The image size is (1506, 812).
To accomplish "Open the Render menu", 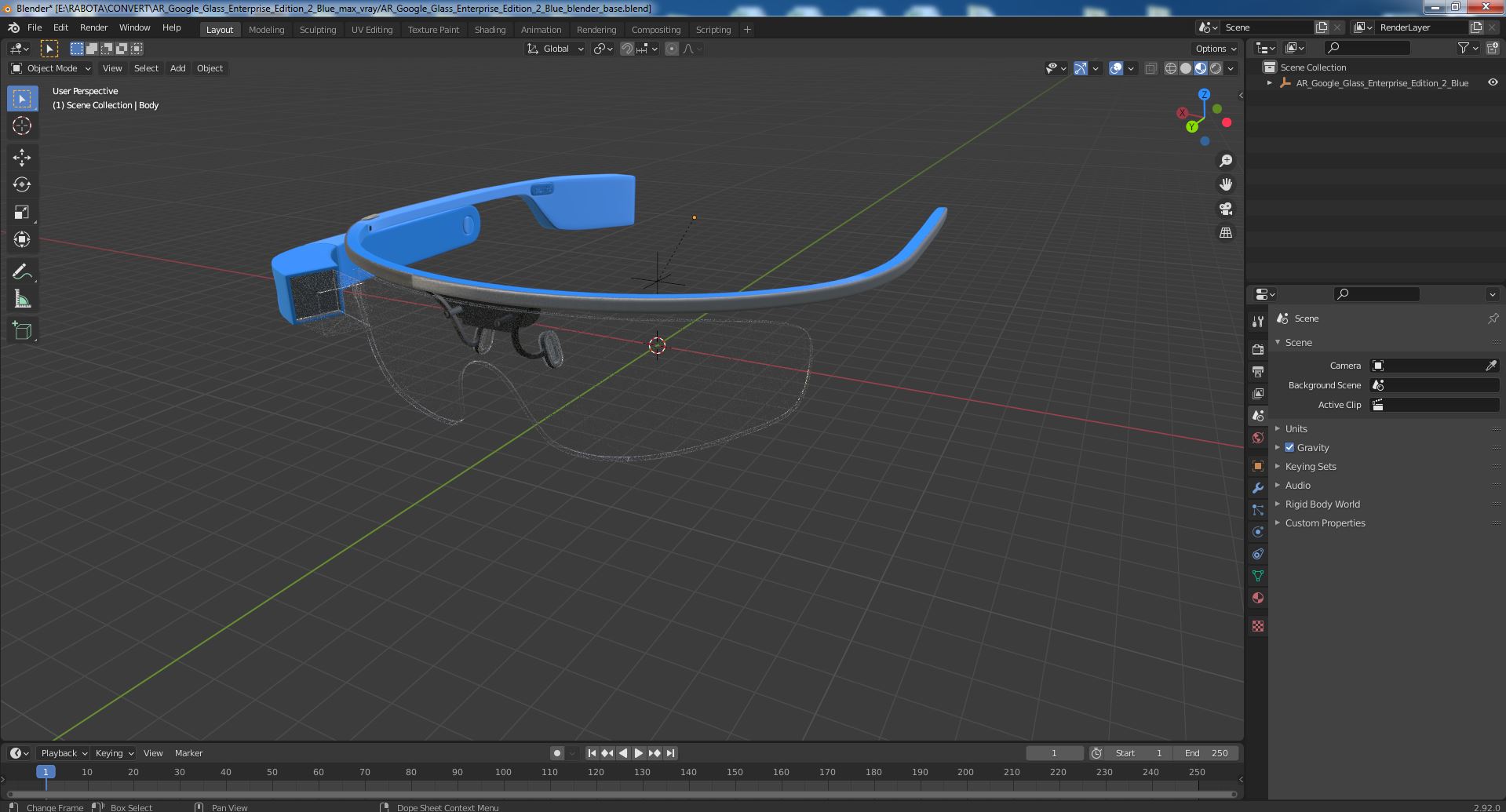I will tap(93, 27).
